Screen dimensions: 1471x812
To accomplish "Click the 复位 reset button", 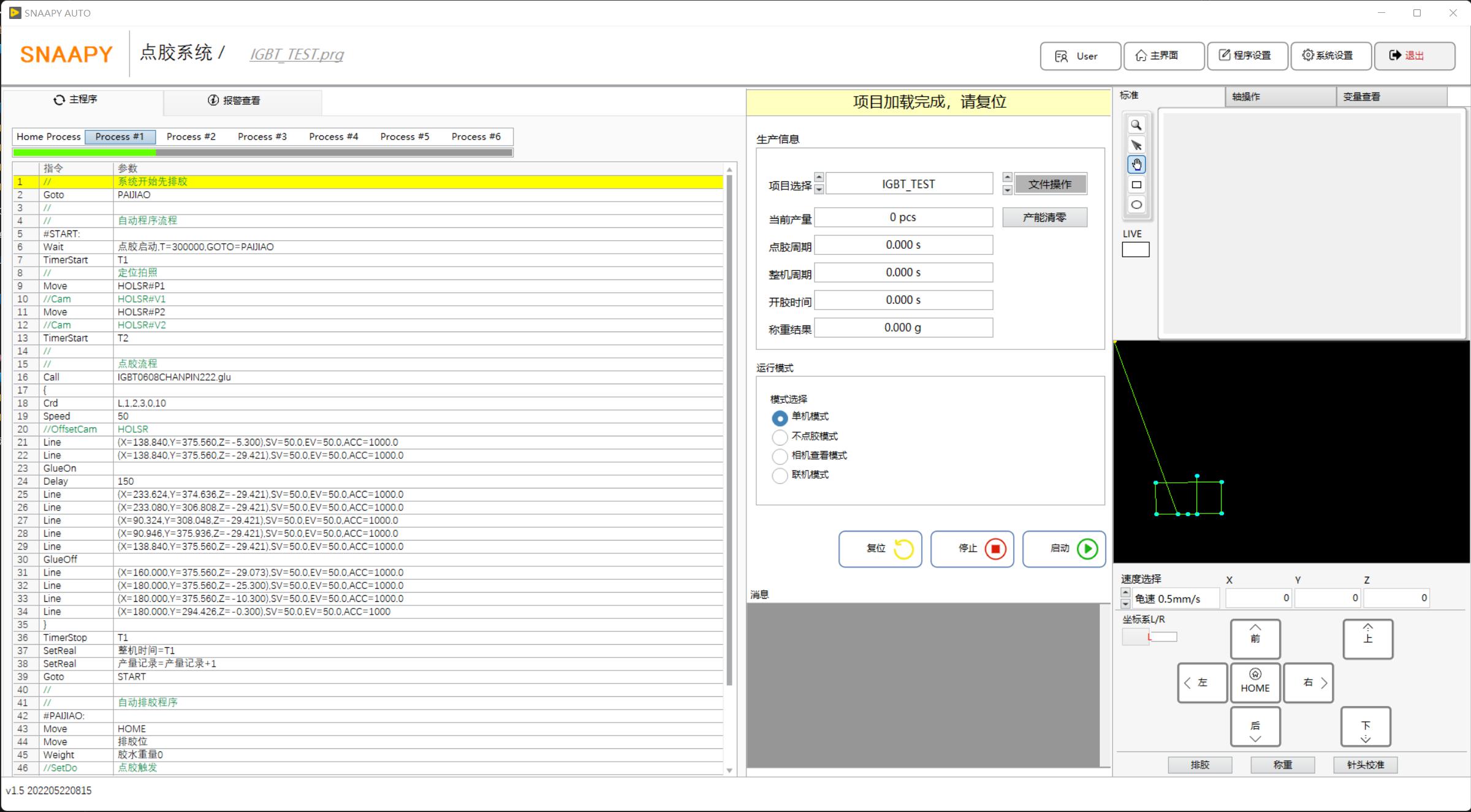I will [880, 548].
